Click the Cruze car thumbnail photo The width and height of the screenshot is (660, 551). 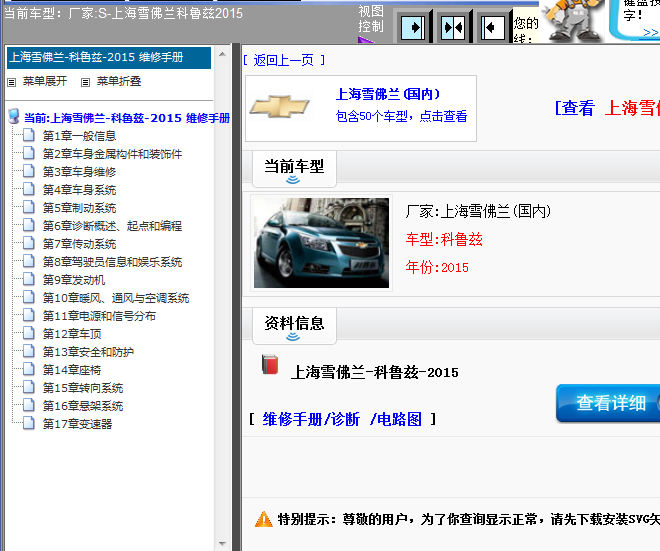(x=321, y=243)
